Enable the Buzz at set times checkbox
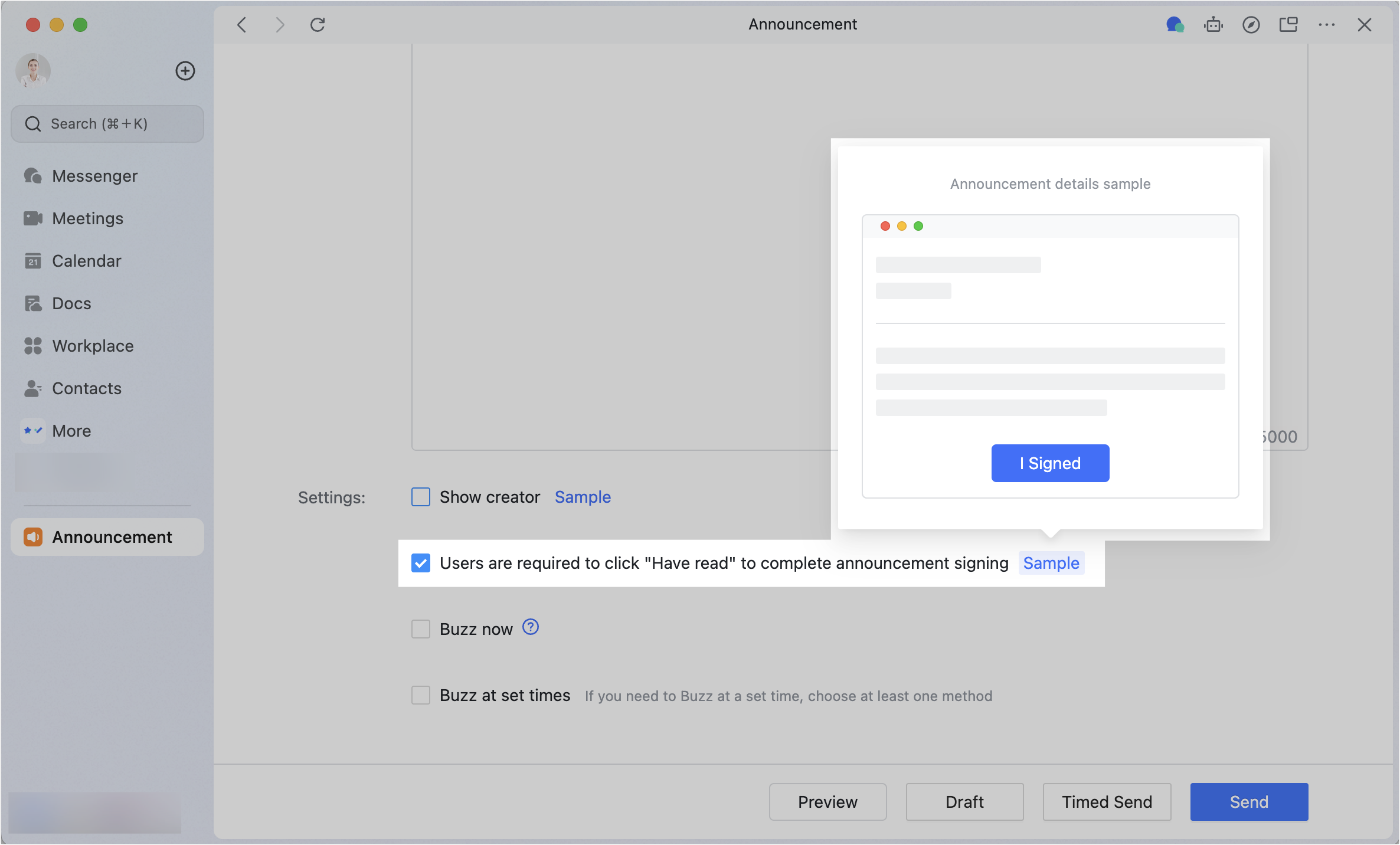The height and width of the screenshot is (845, 1400). [x=421, y=695]
